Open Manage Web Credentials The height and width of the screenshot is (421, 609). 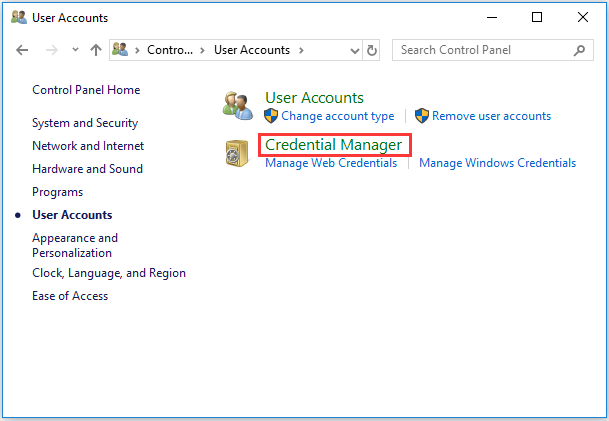click(331, 163)
